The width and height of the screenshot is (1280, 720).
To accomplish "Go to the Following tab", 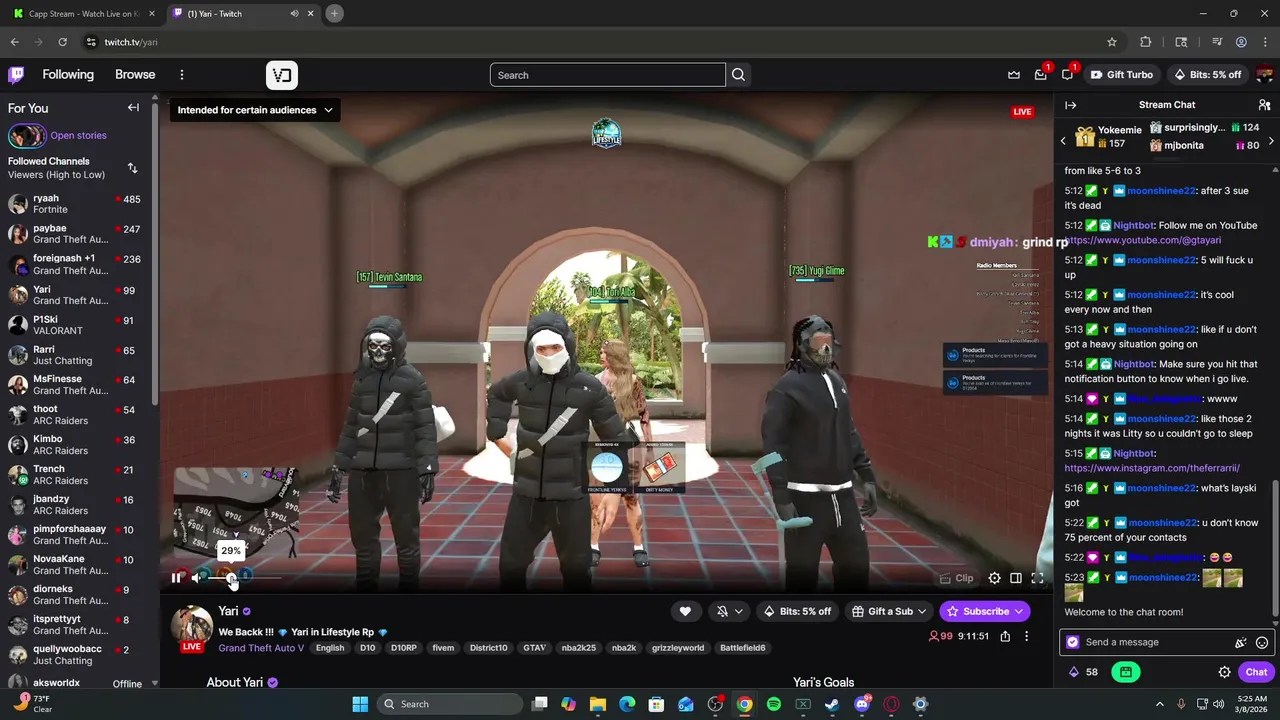I will pos(68,75).
